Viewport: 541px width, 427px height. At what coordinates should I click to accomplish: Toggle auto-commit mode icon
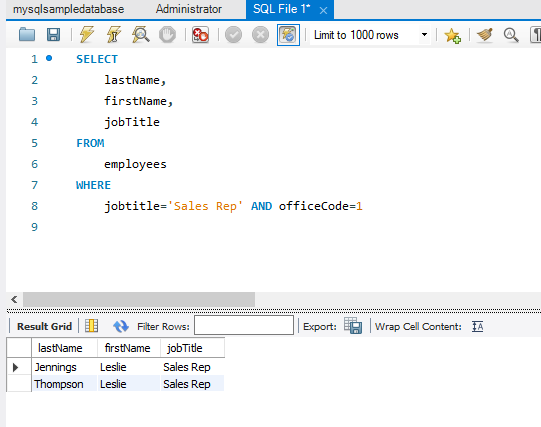pos(288,35)
